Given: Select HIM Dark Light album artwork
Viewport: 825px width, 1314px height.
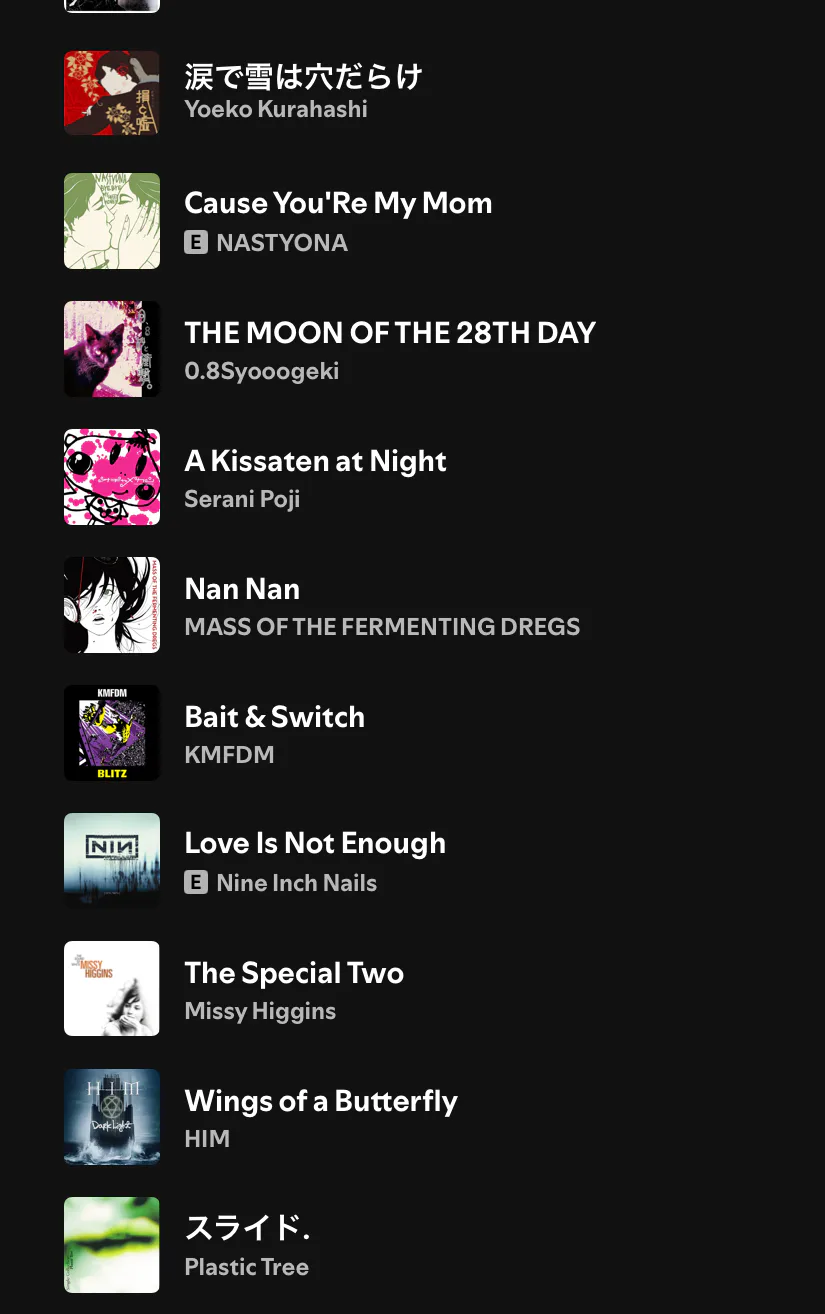Looking at the screenshot, I should tap(112, 1117).
